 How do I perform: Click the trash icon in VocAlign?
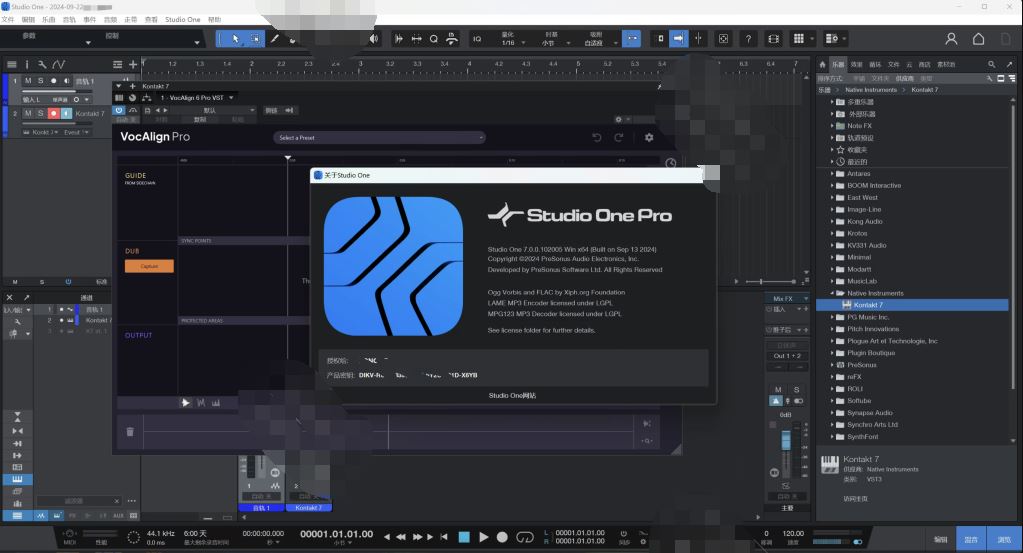(130, 432)
